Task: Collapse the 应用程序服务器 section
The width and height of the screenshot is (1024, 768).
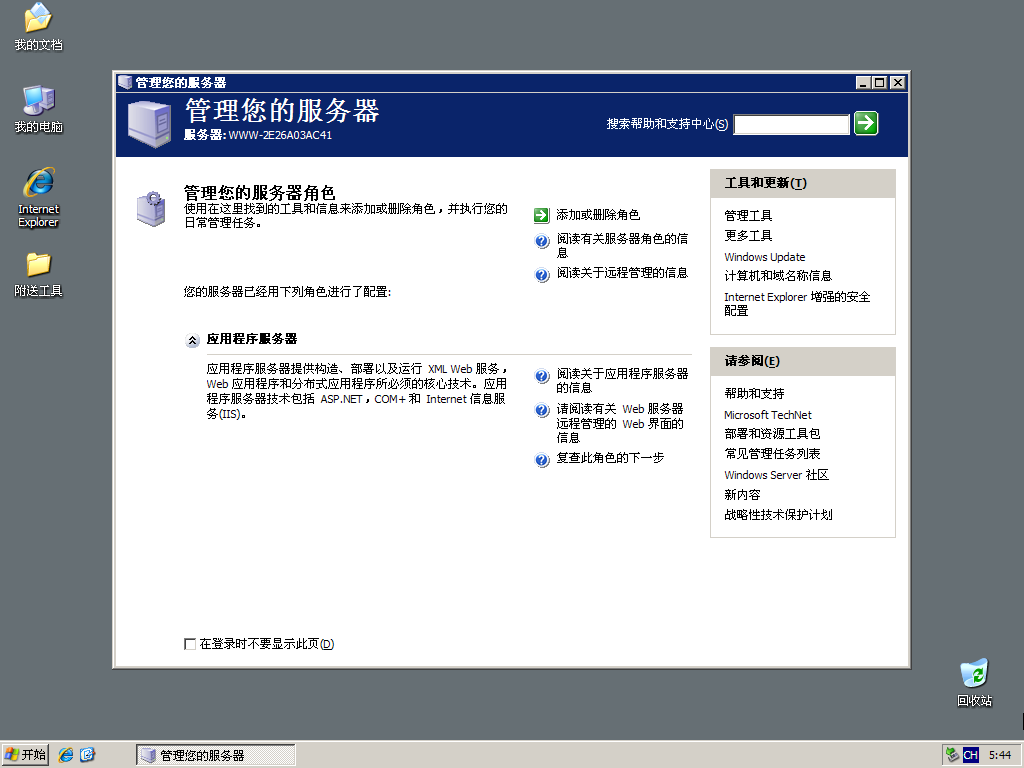Action: coord(192,340)
